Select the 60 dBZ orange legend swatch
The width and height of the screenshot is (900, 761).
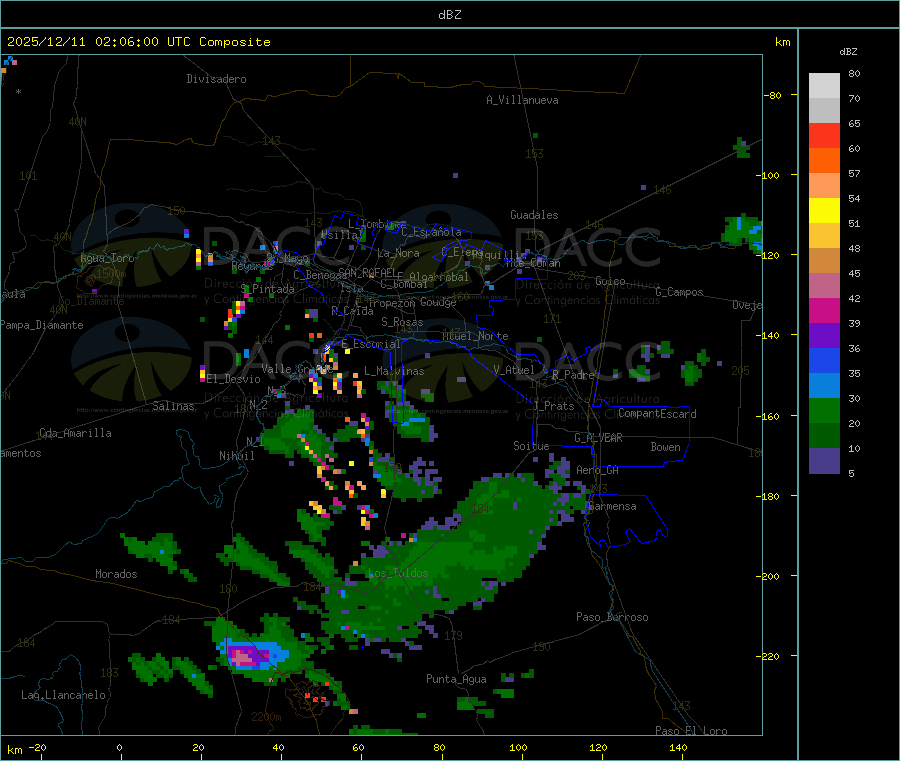[824, 161]
